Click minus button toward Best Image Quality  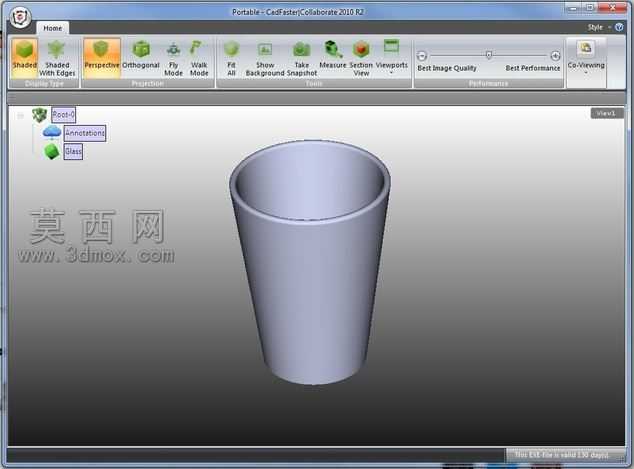point(422,55)
